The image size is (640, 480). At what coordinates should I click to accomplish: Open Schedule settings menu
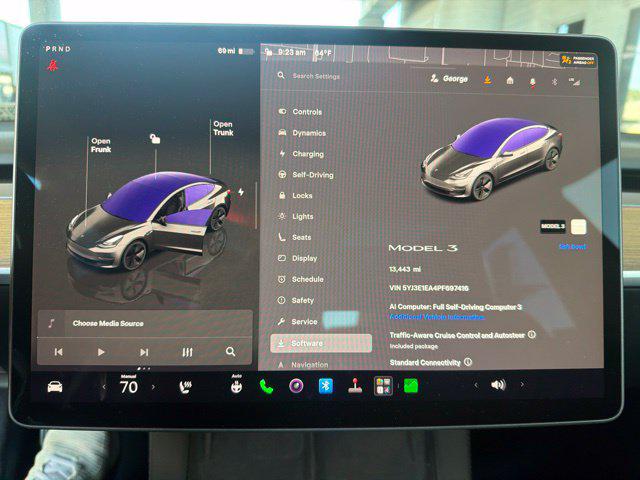[301, 279]
